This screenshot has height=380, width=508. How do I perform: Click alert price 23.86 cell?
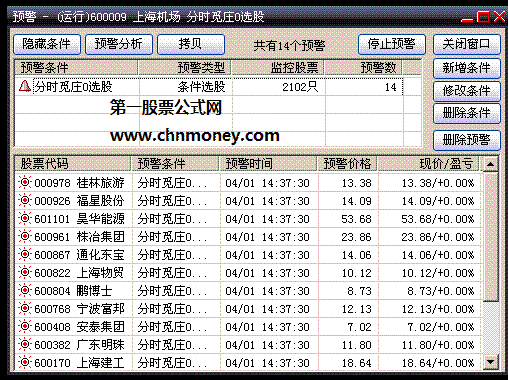(x=348, y=237)
